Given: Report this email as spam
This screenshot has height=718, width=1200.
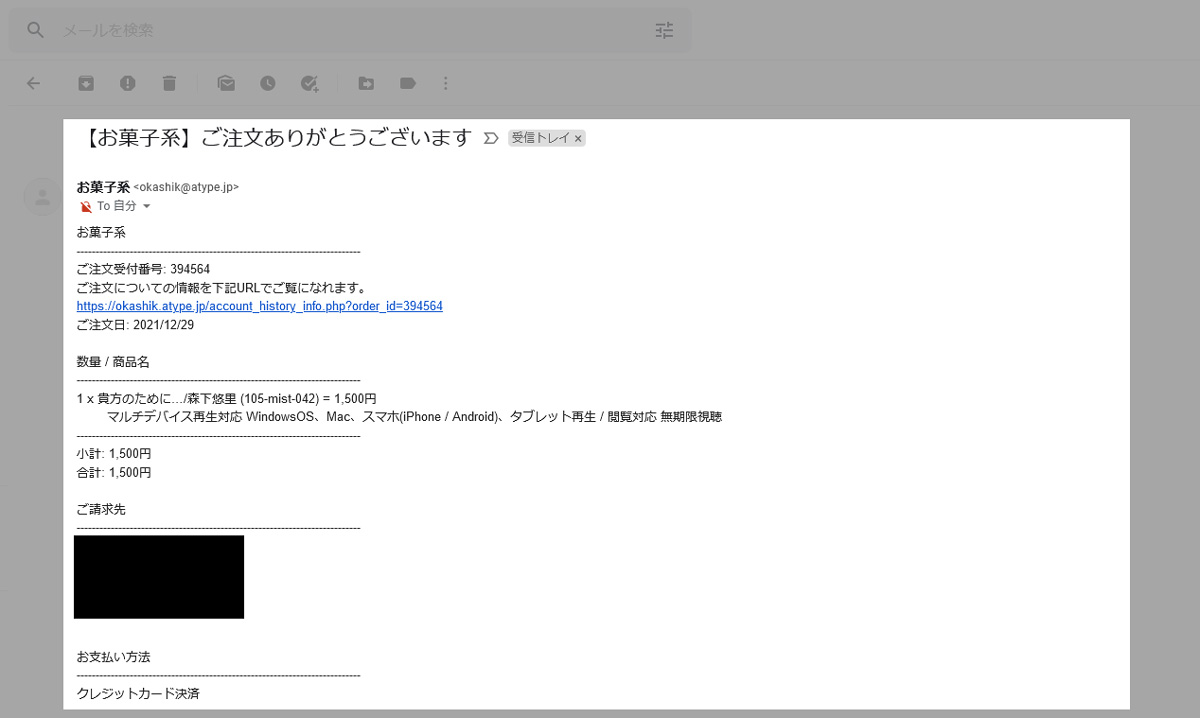Looking at the screenshot, I should click(128, 84).
